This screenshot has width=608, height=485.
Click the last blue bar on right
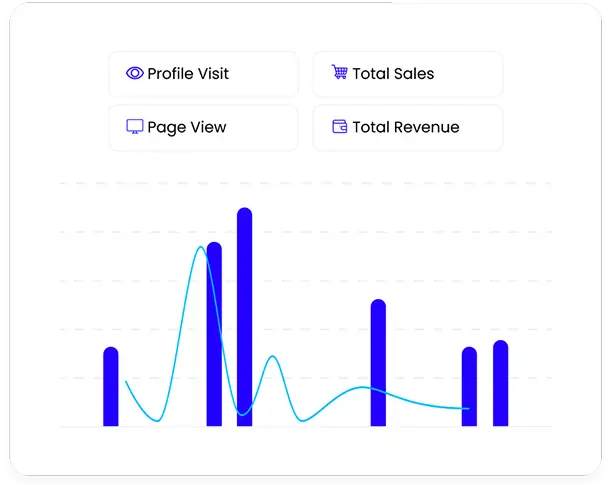point(501,383)
